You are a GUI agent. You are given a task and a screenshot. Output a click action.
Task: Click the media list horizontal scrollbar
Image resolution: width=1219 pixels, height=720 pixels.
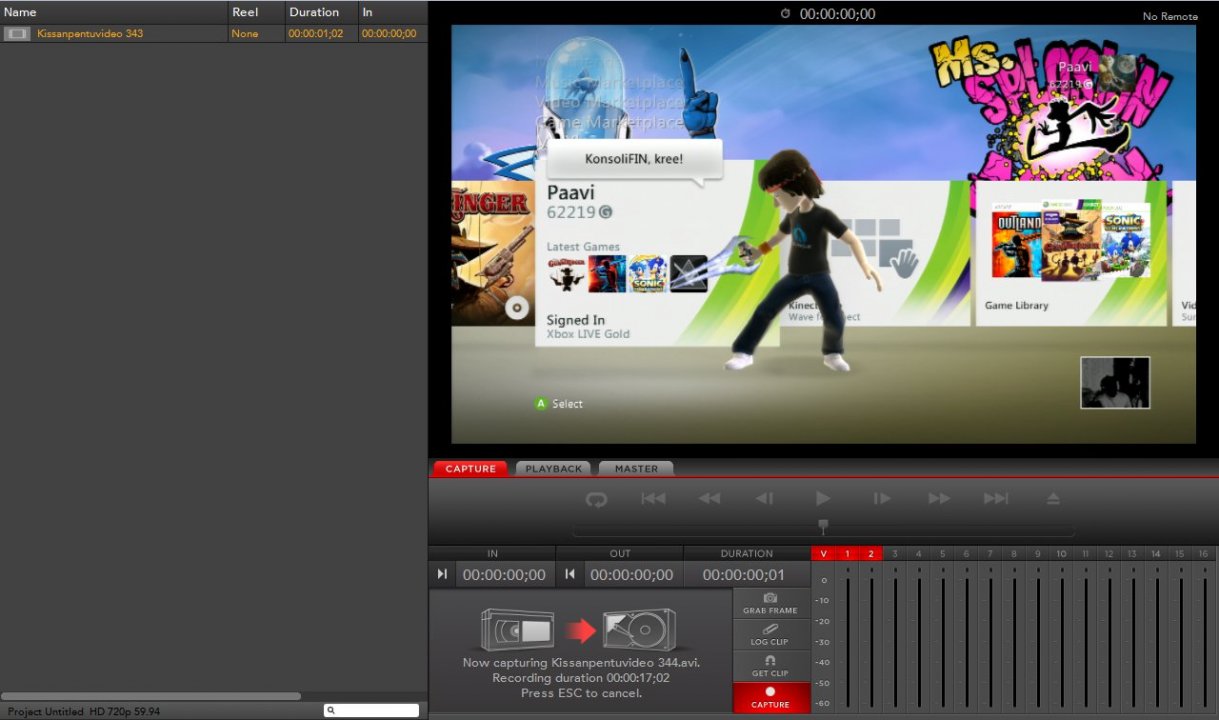tap(151, 696)
